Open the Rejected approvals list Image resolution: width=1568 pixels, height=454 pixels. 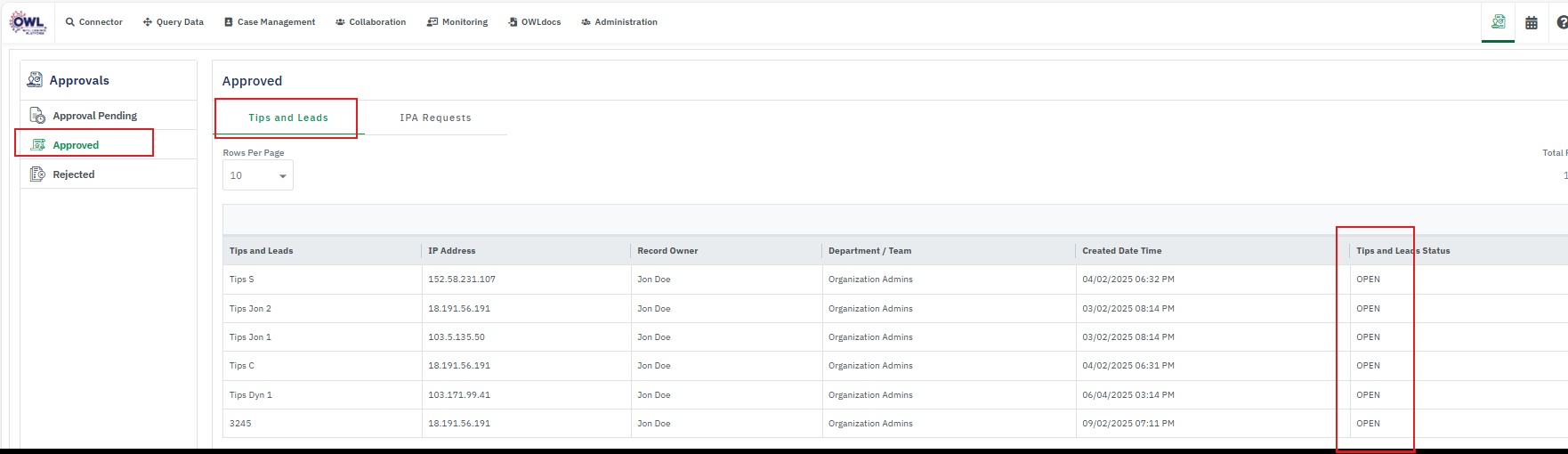pos(73,174)
